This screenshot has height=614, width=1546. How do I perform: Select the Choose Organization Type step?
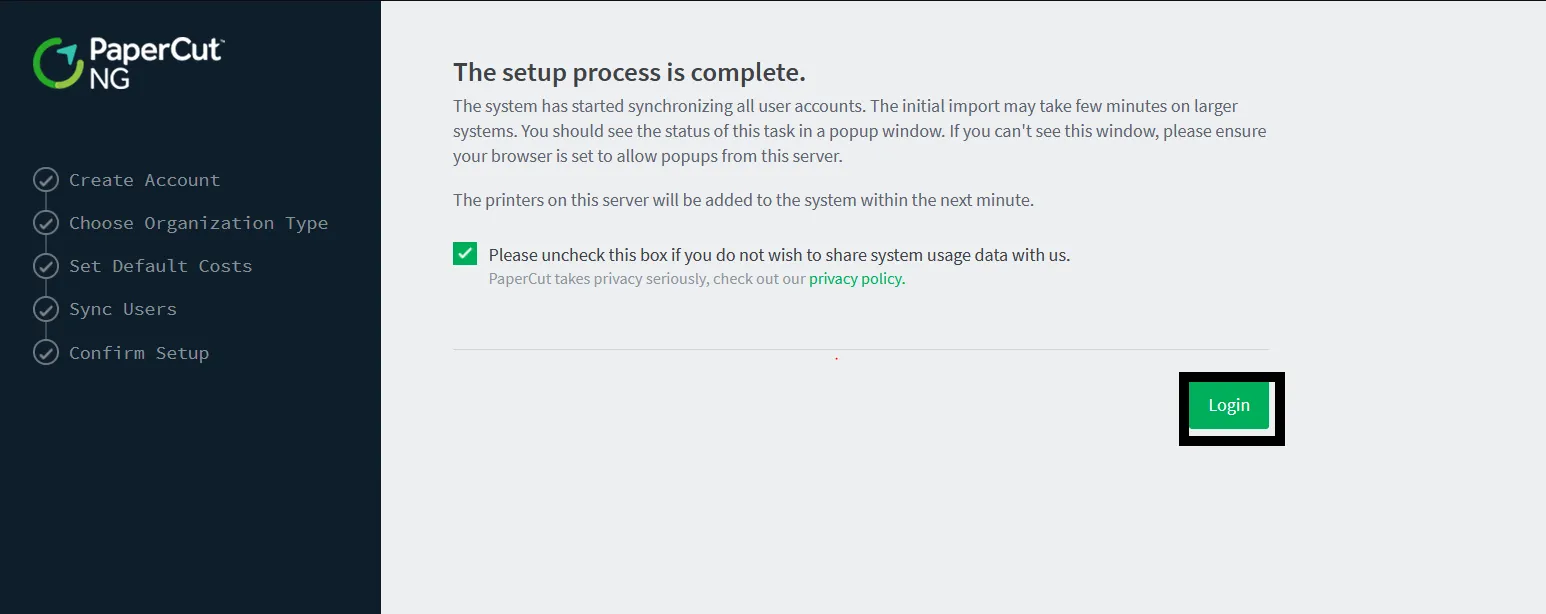point(198,222)
